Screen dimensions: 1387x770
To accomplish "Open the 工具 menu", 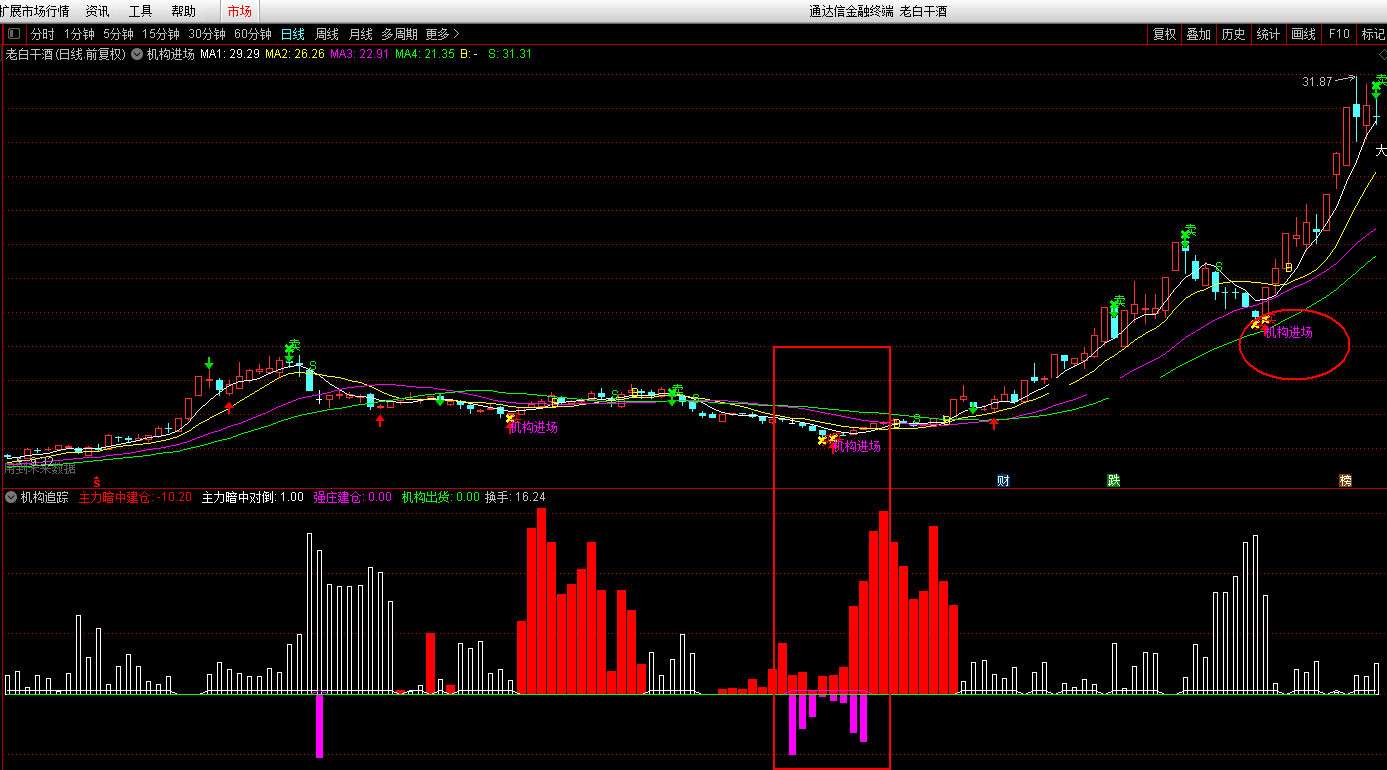I will 141,11.
